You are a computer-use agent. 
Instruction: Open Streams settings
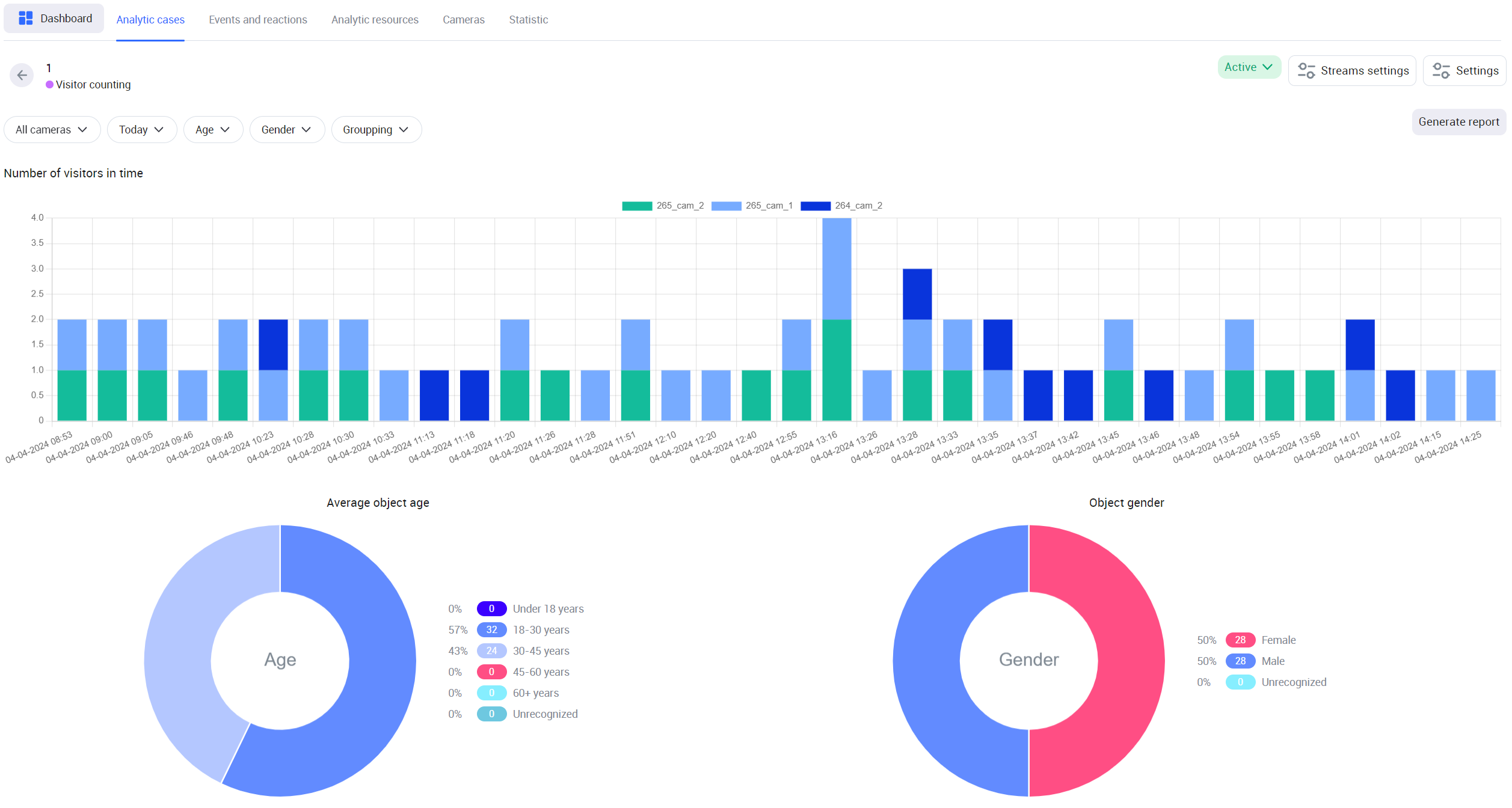(1351, 71)
